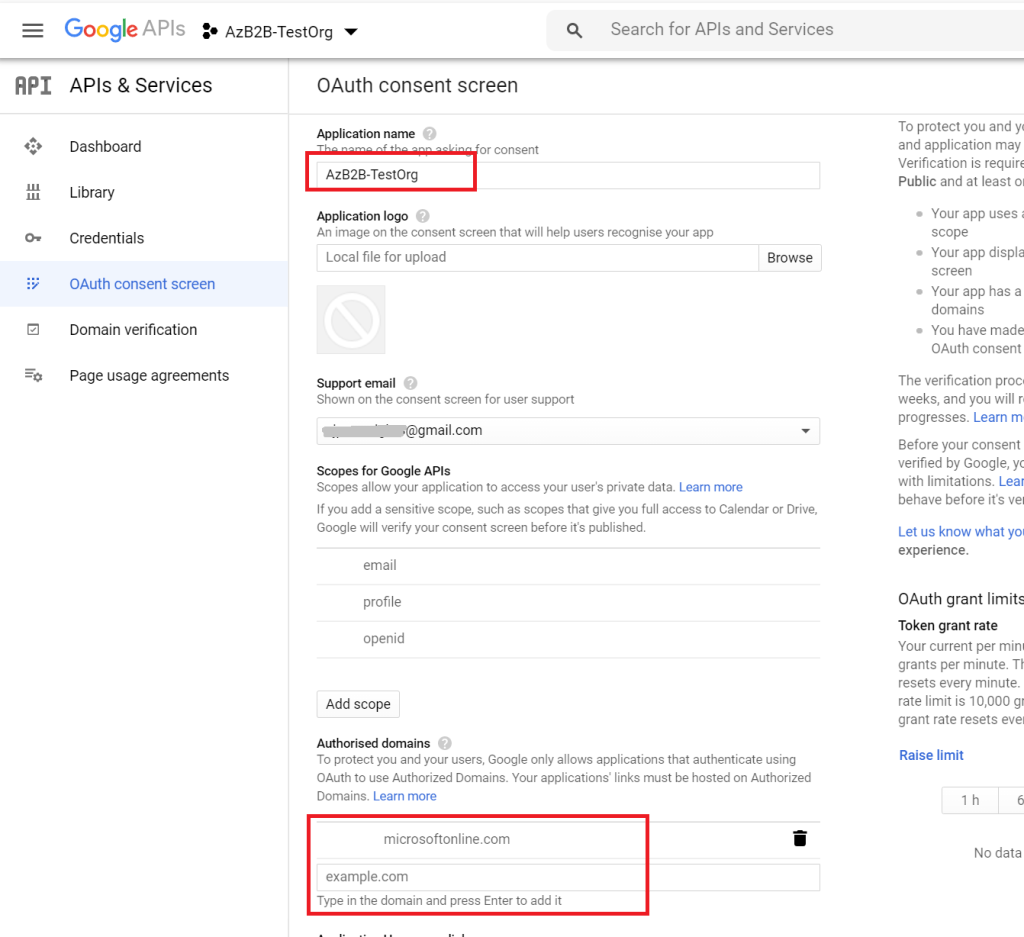Open the Credentials section

106,238
